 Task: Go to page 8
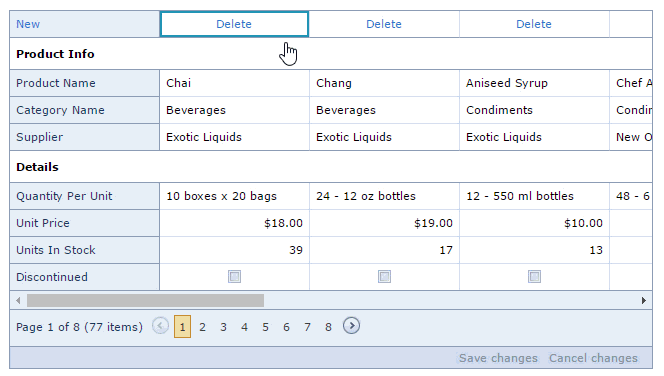click(328, 327)
